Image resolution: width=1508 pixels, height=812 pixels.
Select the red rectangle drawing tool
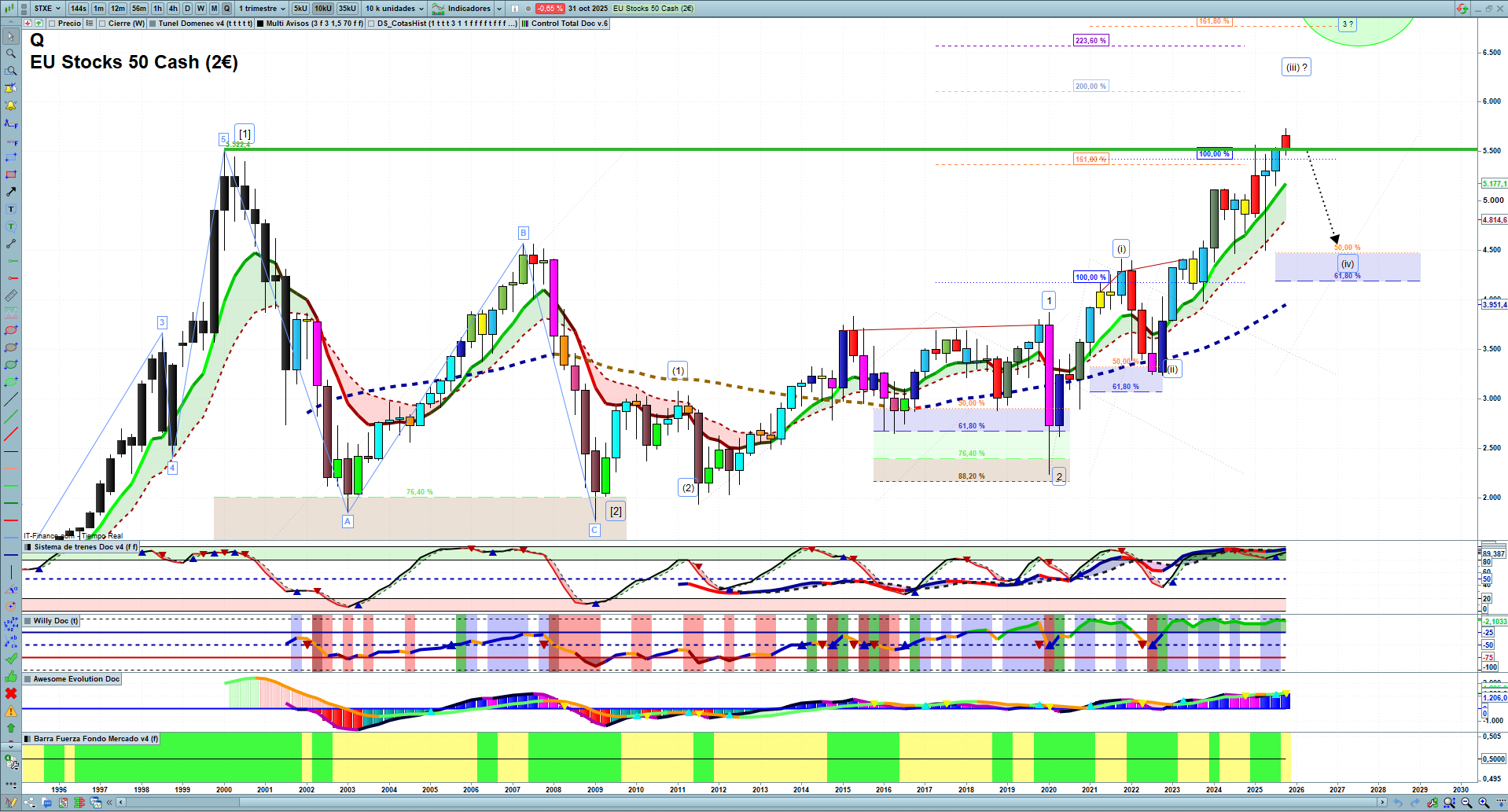point(11,175)
